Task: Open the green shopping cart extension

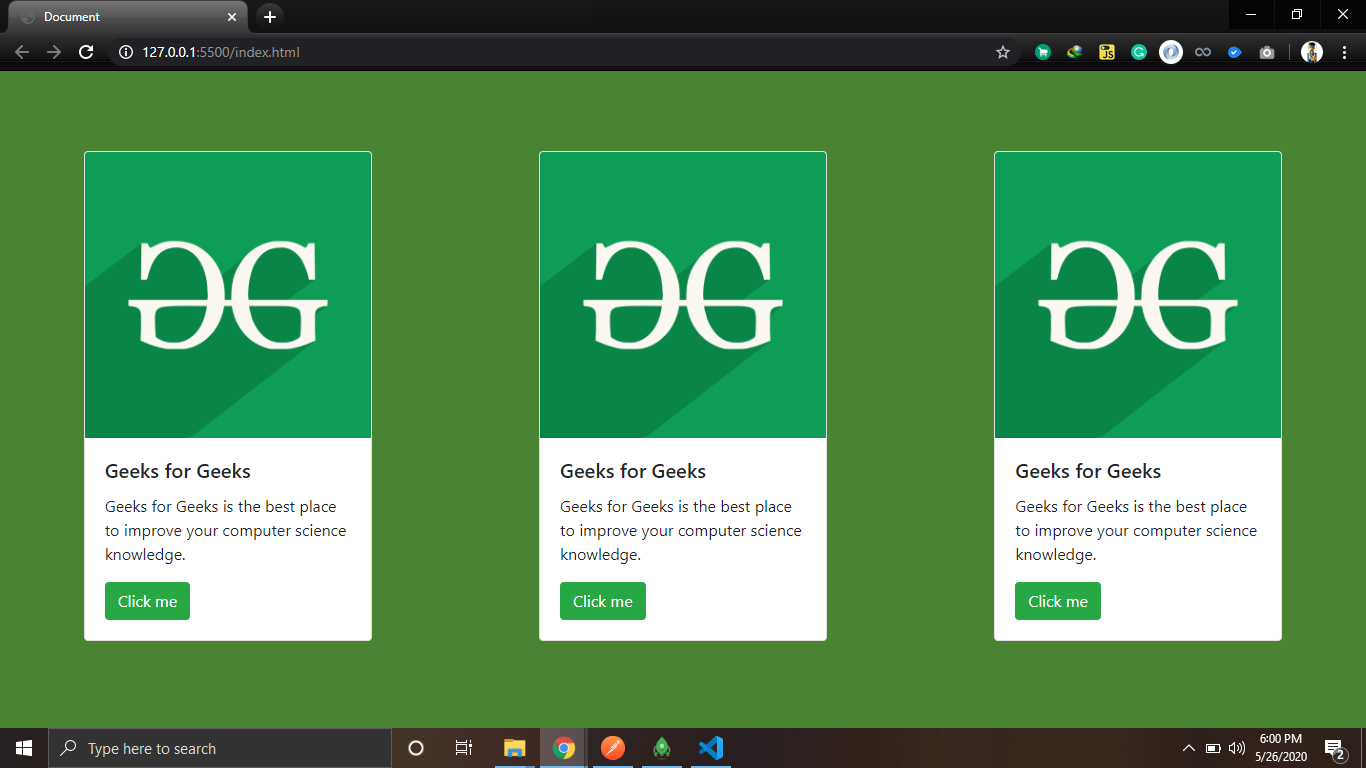Action: click(x=1043, y=52)
